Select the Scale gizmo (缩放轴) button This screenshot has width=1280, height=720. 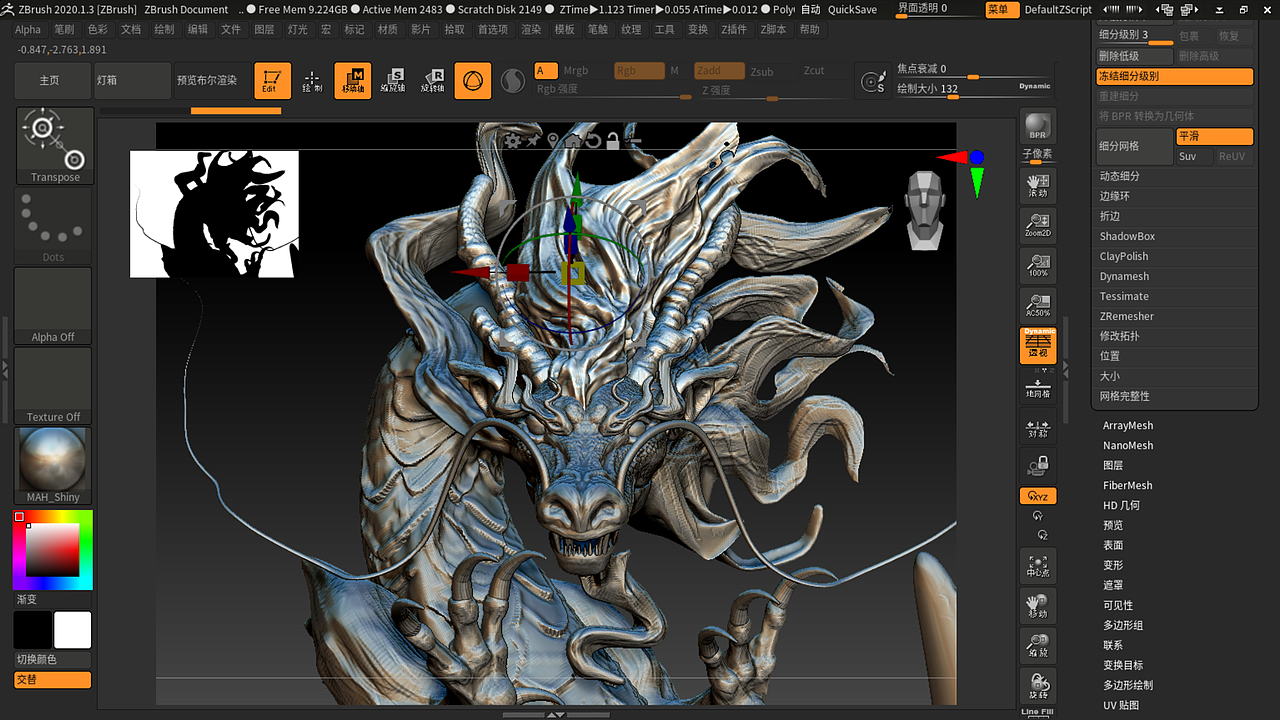click(x=392, y=81)
